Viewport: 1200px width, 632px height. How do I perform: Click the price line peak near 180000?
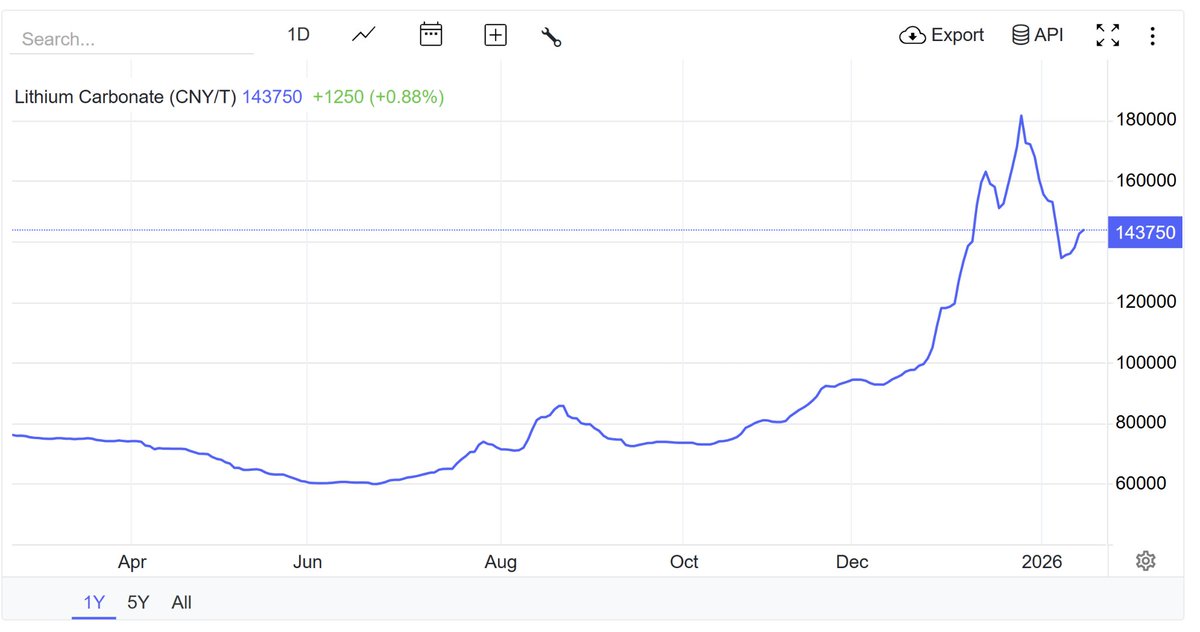(1021, 116)
